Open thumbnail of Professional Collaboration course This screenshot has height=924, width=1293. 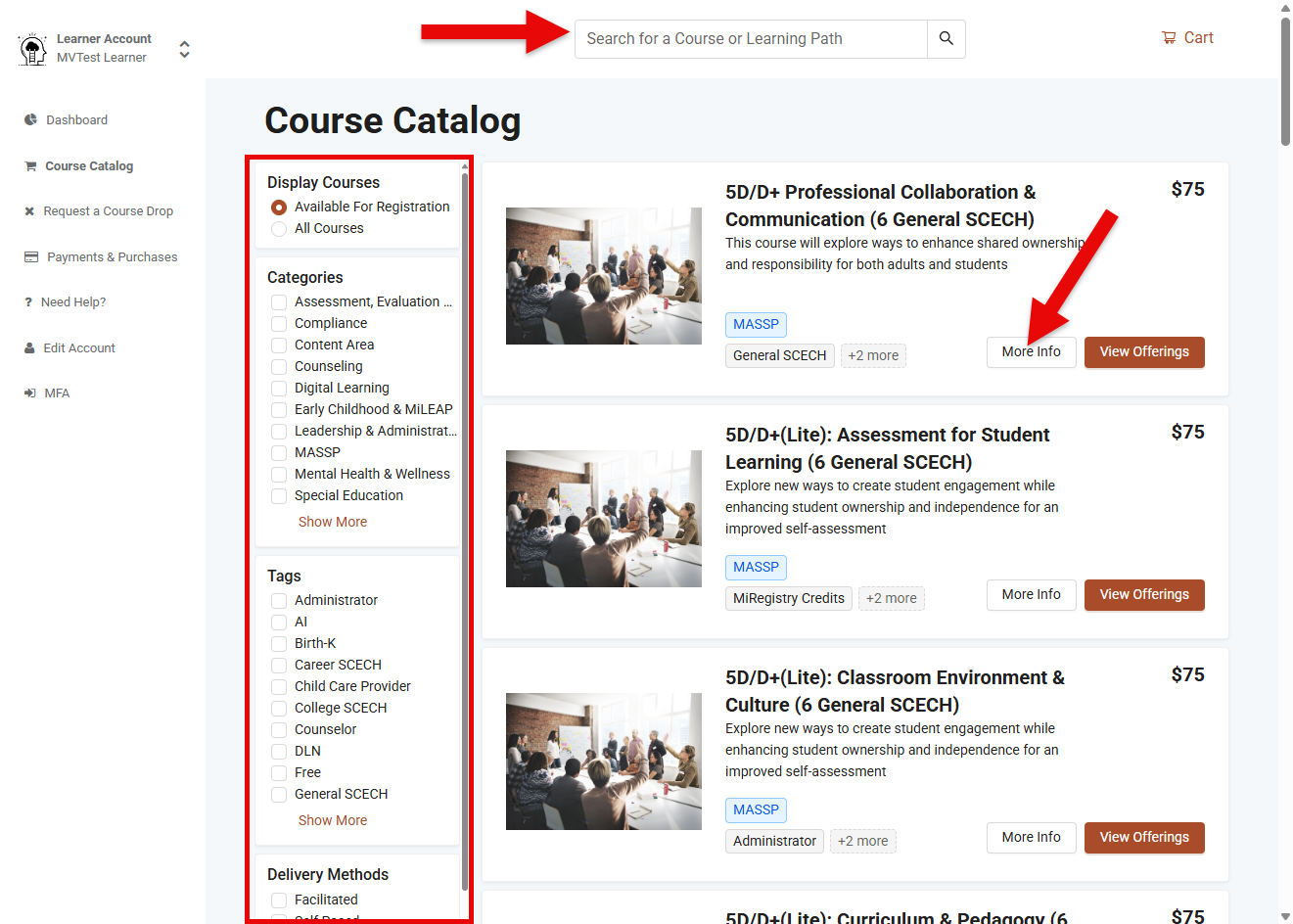coord(604,276)
